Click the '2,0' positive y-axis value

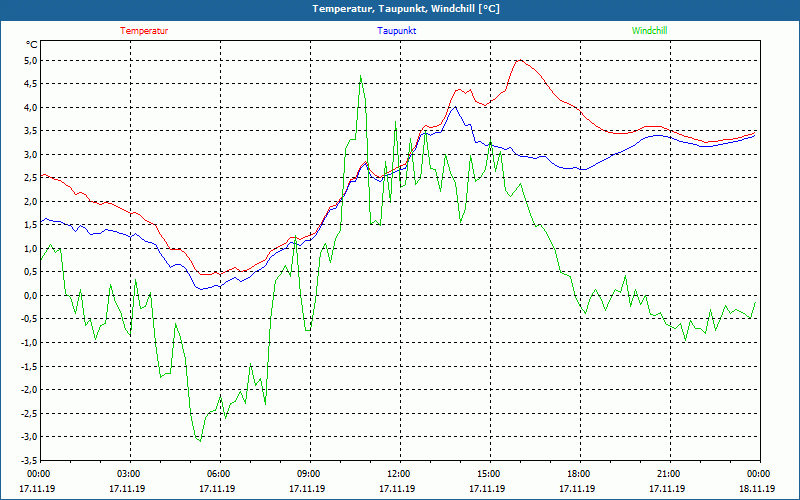31,202
